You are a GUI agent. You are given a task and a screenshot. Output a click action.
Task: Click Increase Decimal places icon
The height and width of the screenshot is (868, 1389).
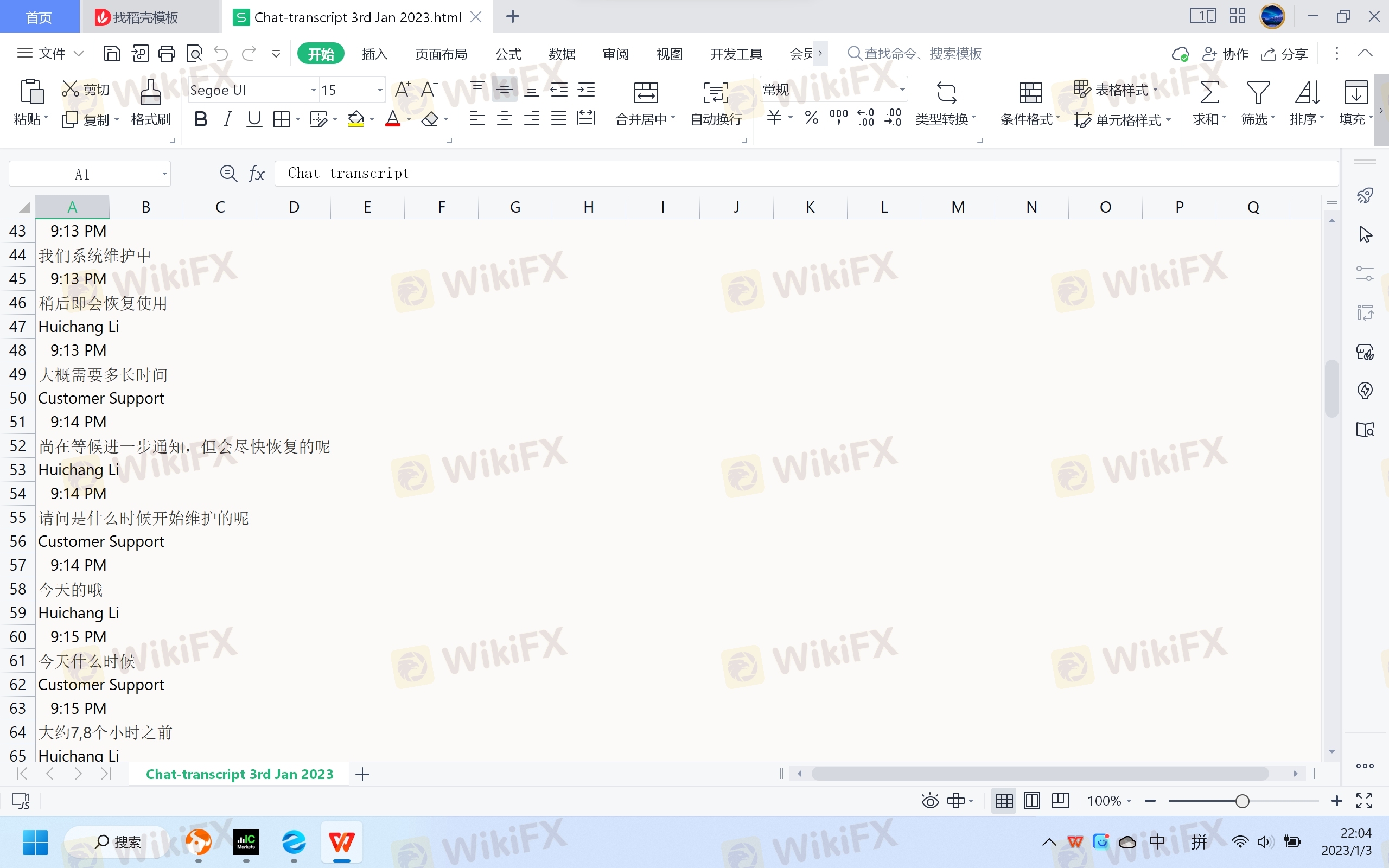[865, 118]
